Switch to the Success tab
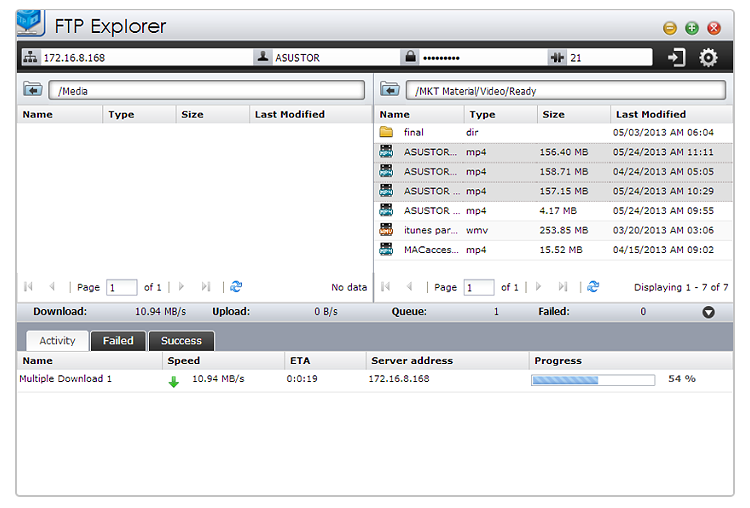Screen dimensions: 750x508 tap(181, 341)
